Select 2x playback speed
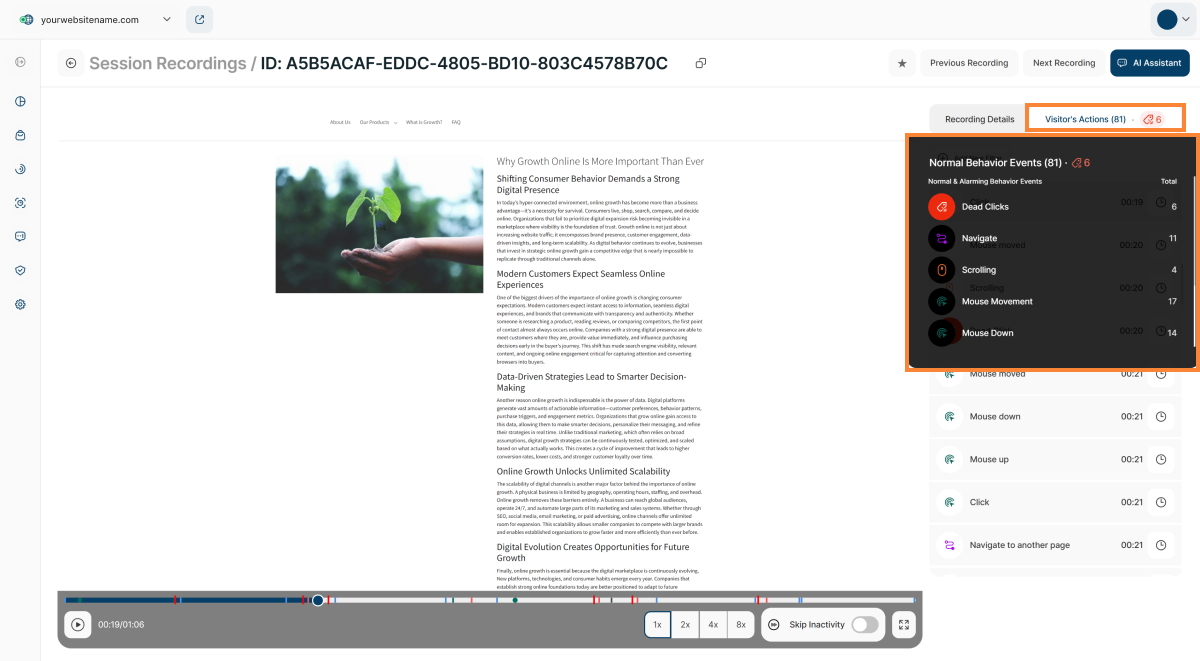The height and width of the screenshot is (661, 1200). [x=685, y=624]
